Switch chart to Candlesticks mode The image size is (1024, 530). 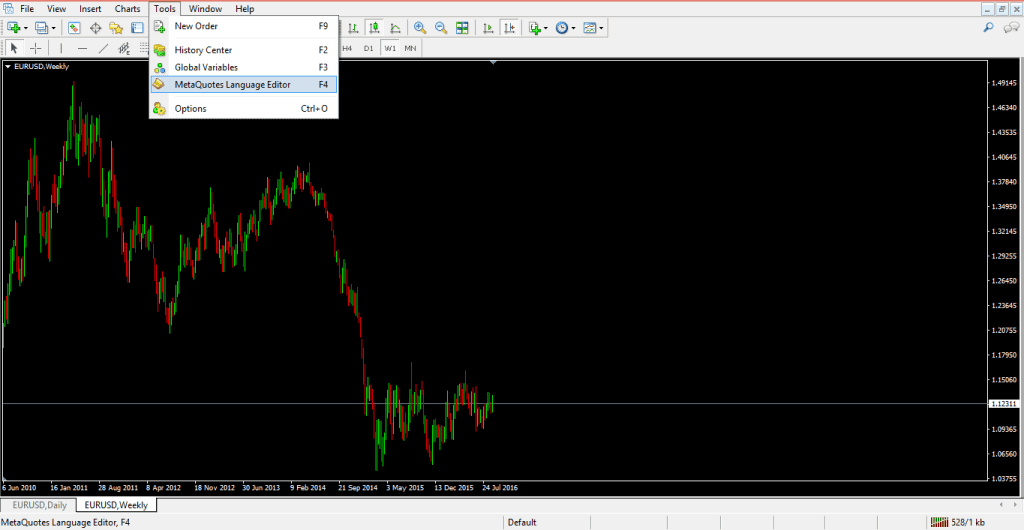point(374,27)
